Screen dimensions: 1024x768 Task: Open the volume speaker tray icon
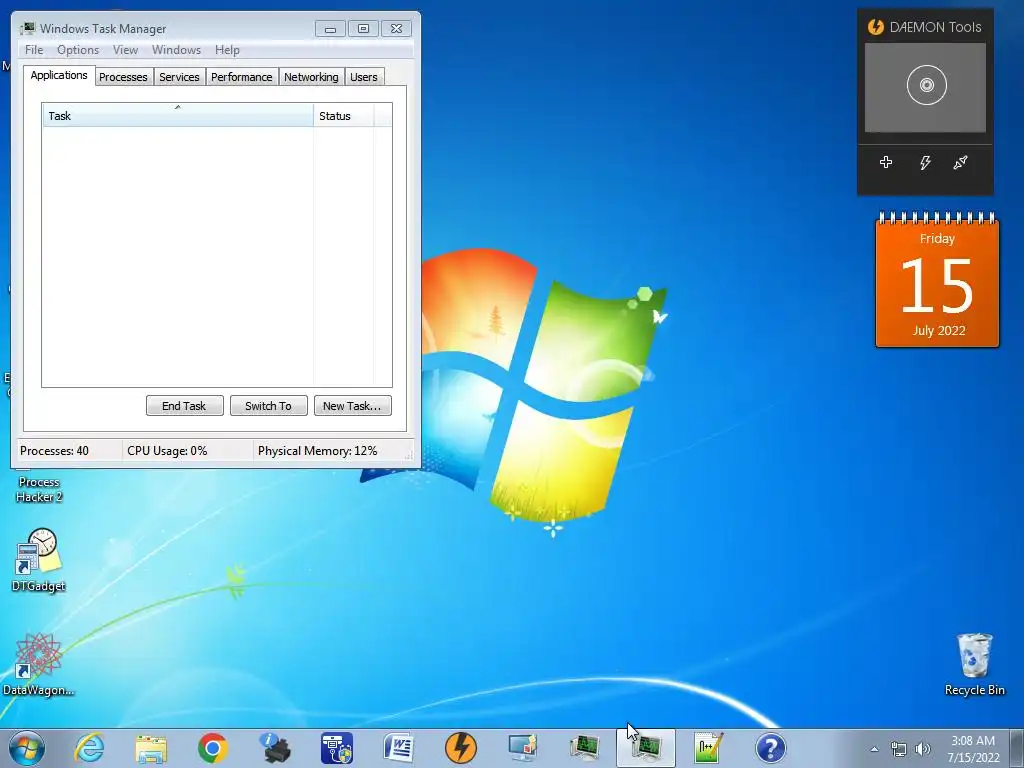923,749
